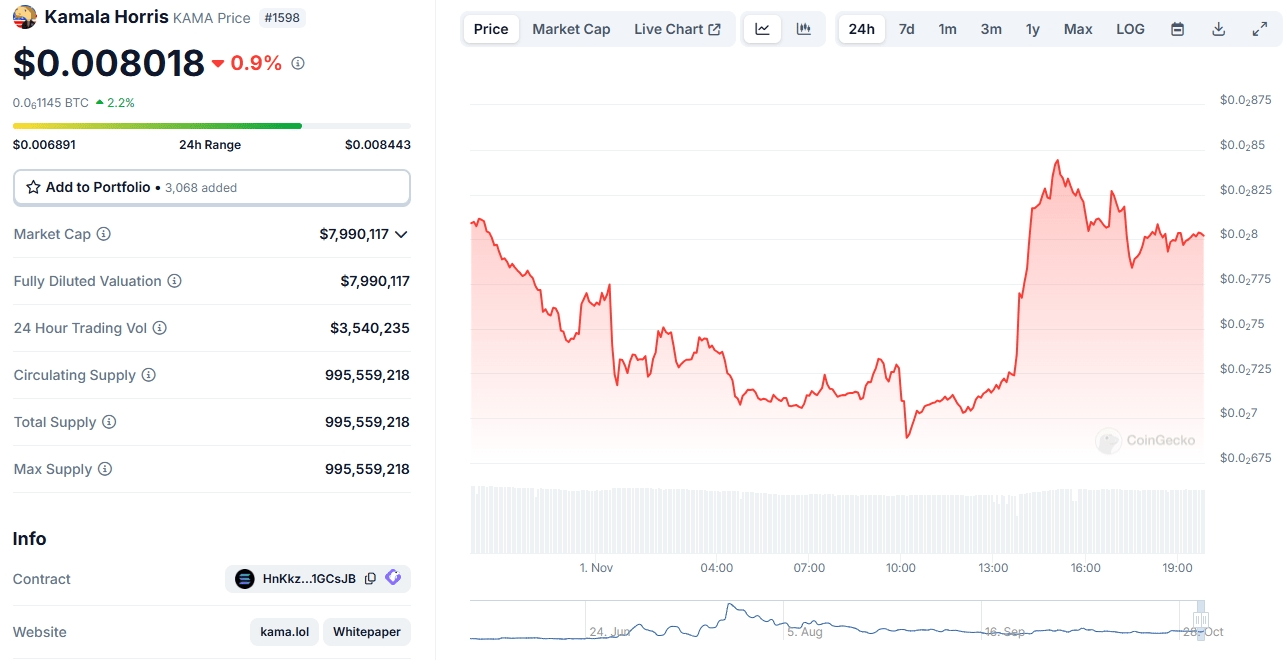
Task: Toggle LOG scale on the chart
Action: pos(1130,29)
